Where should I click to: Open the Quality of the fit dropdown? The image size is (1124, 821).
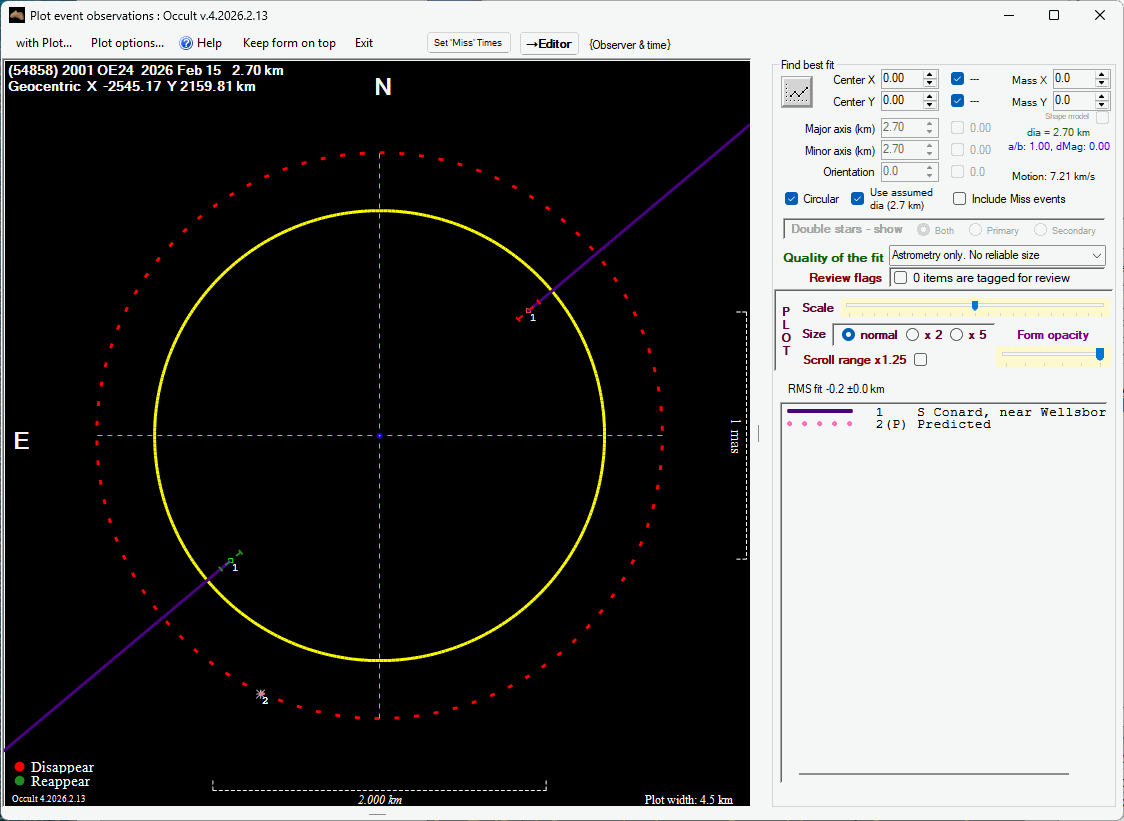(x=1097, y=256)
